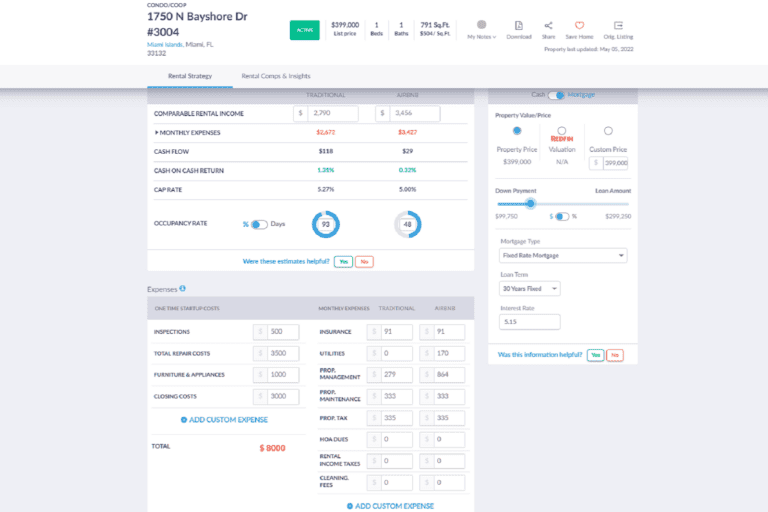This screenshot has width=768, height=512.
Task: Click the Download document icon
Action: point(518,25)
